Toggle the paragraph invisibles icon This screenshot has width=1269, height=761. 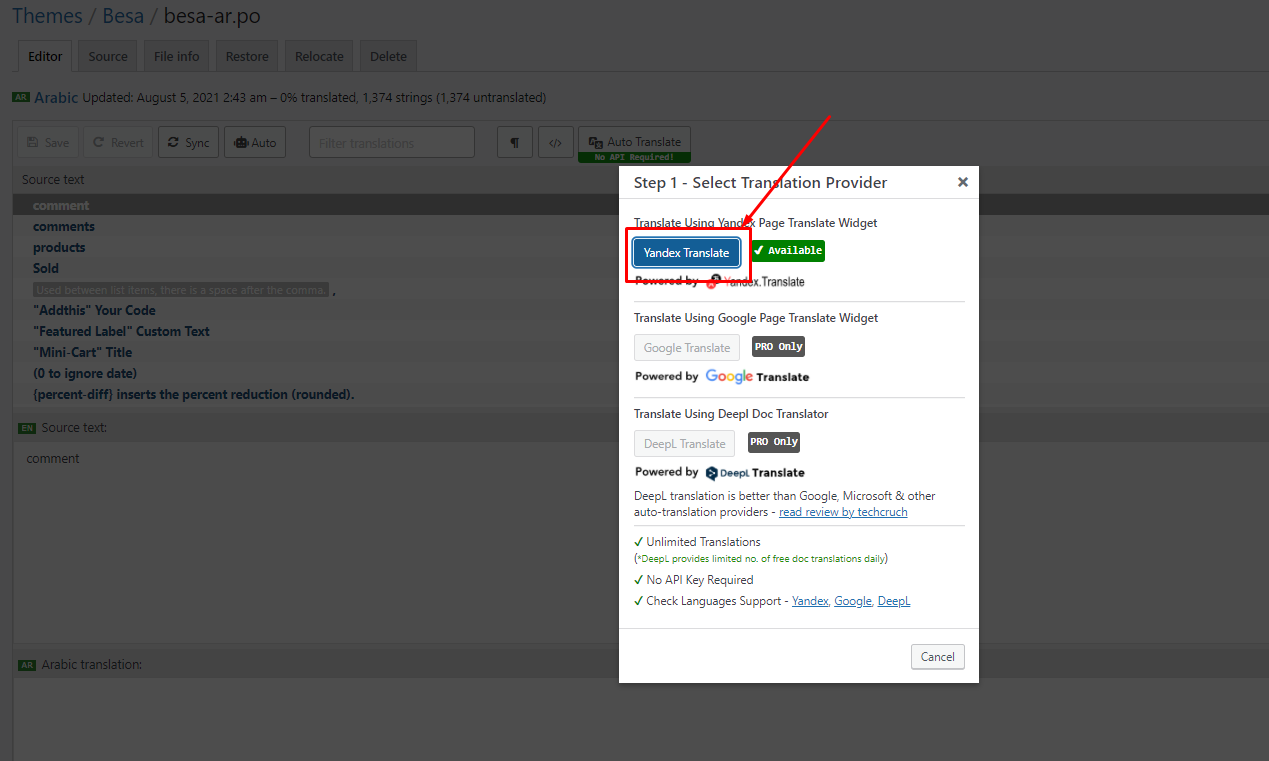(514, 143)
